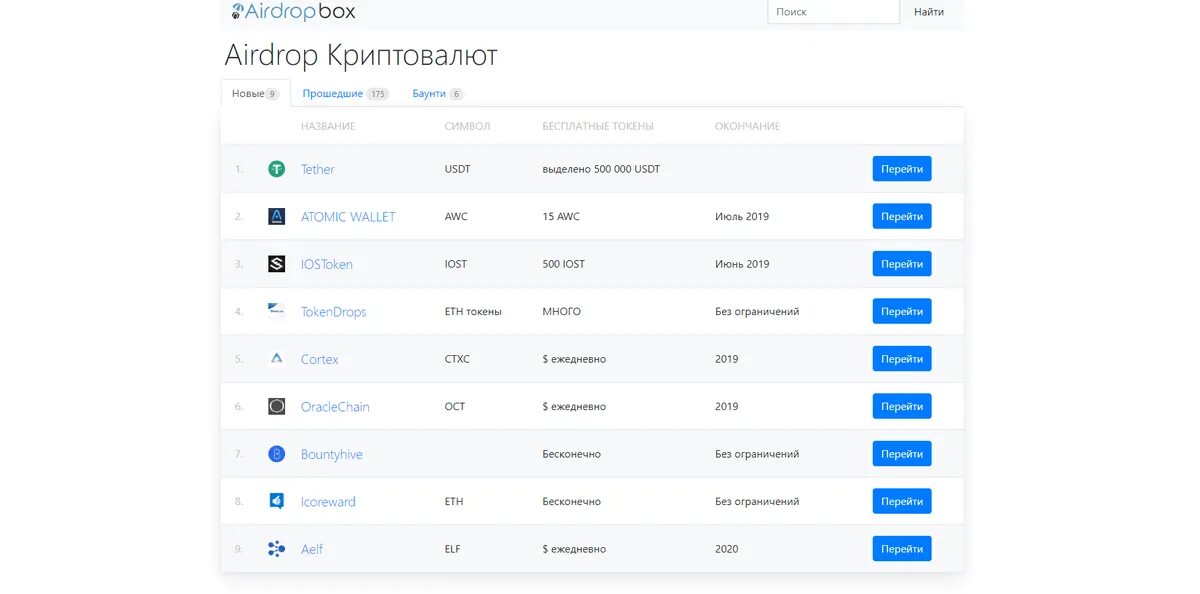This screenshot has height=594, width=1200.
Task: Click the IOSToken logo icon
Action: pyautogui.click(x=277, y=264)
